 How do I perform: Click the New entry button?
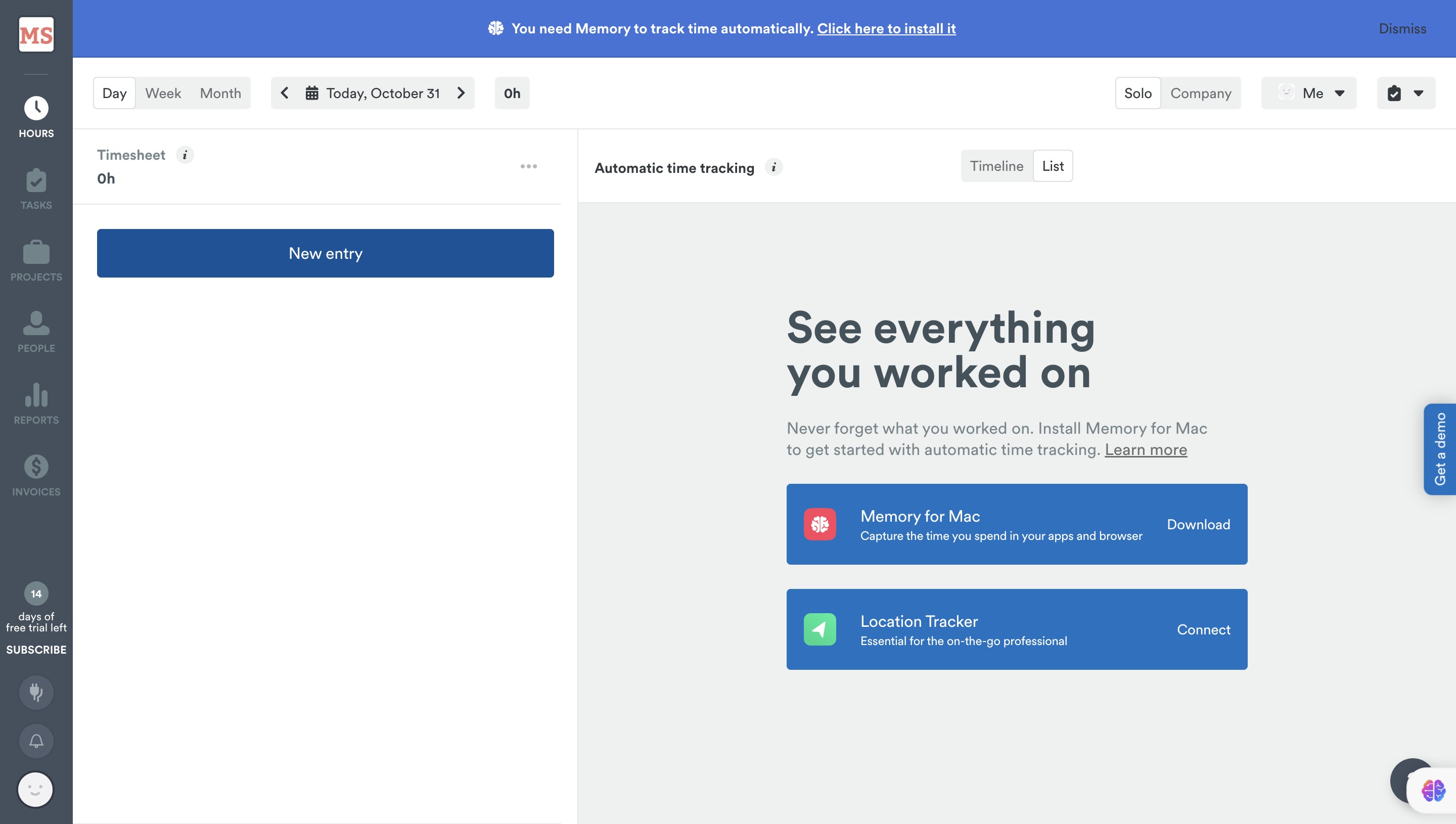click(326, 253)
